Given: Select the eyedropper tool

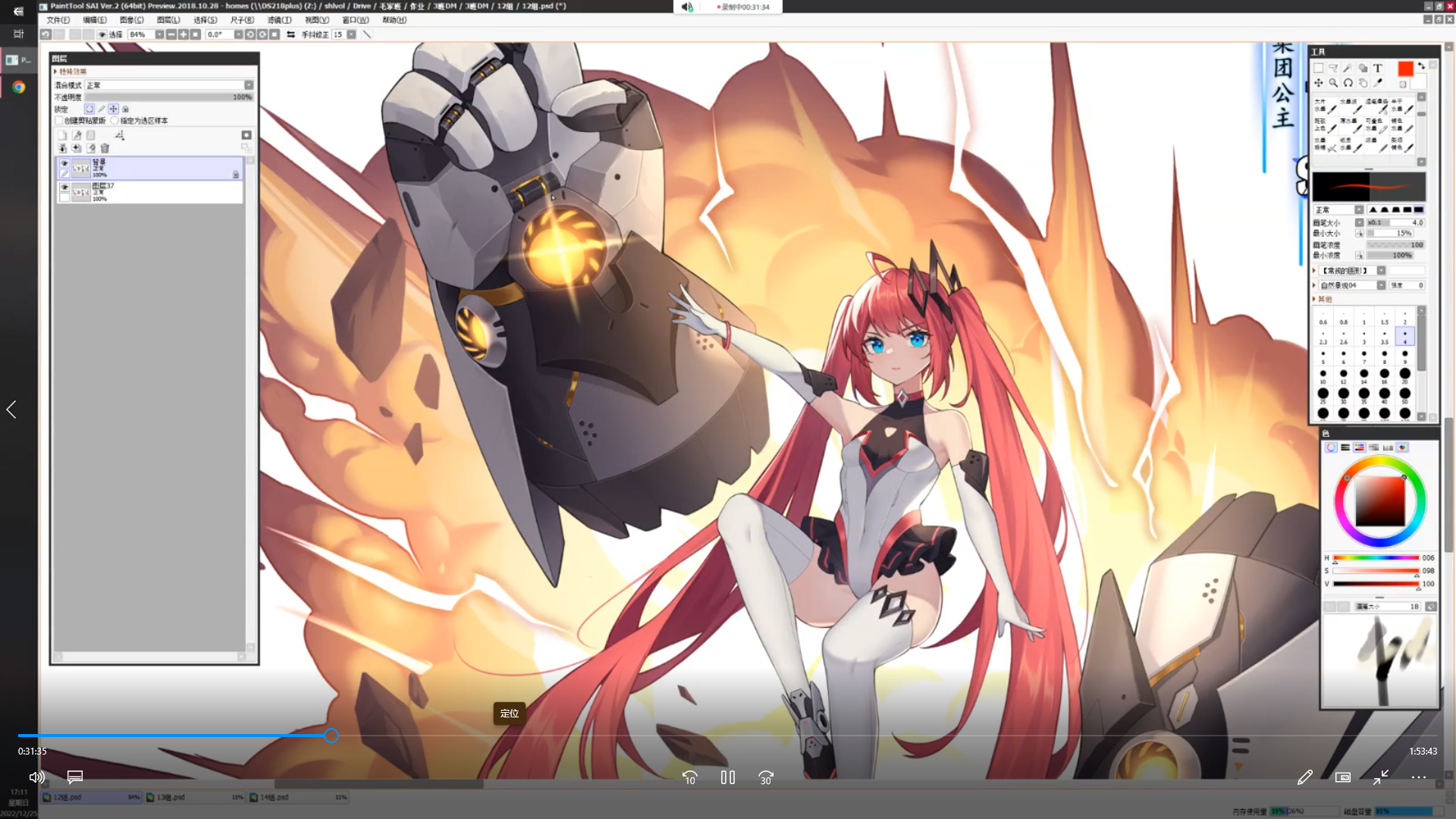Looking at the screenshot, I should pos(1378,83).
